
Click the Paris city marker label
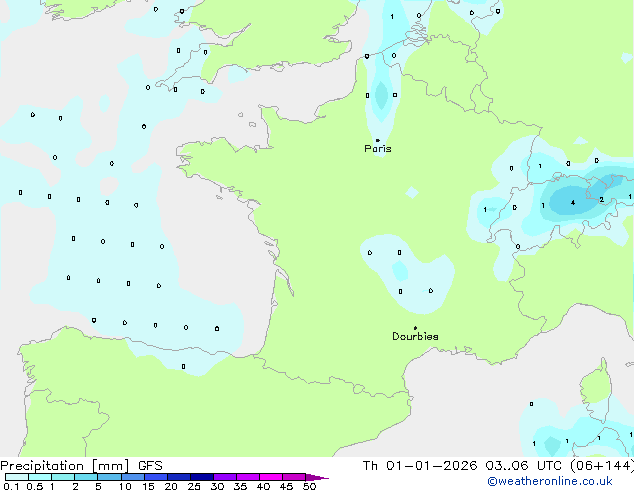[x=378, y=149]
